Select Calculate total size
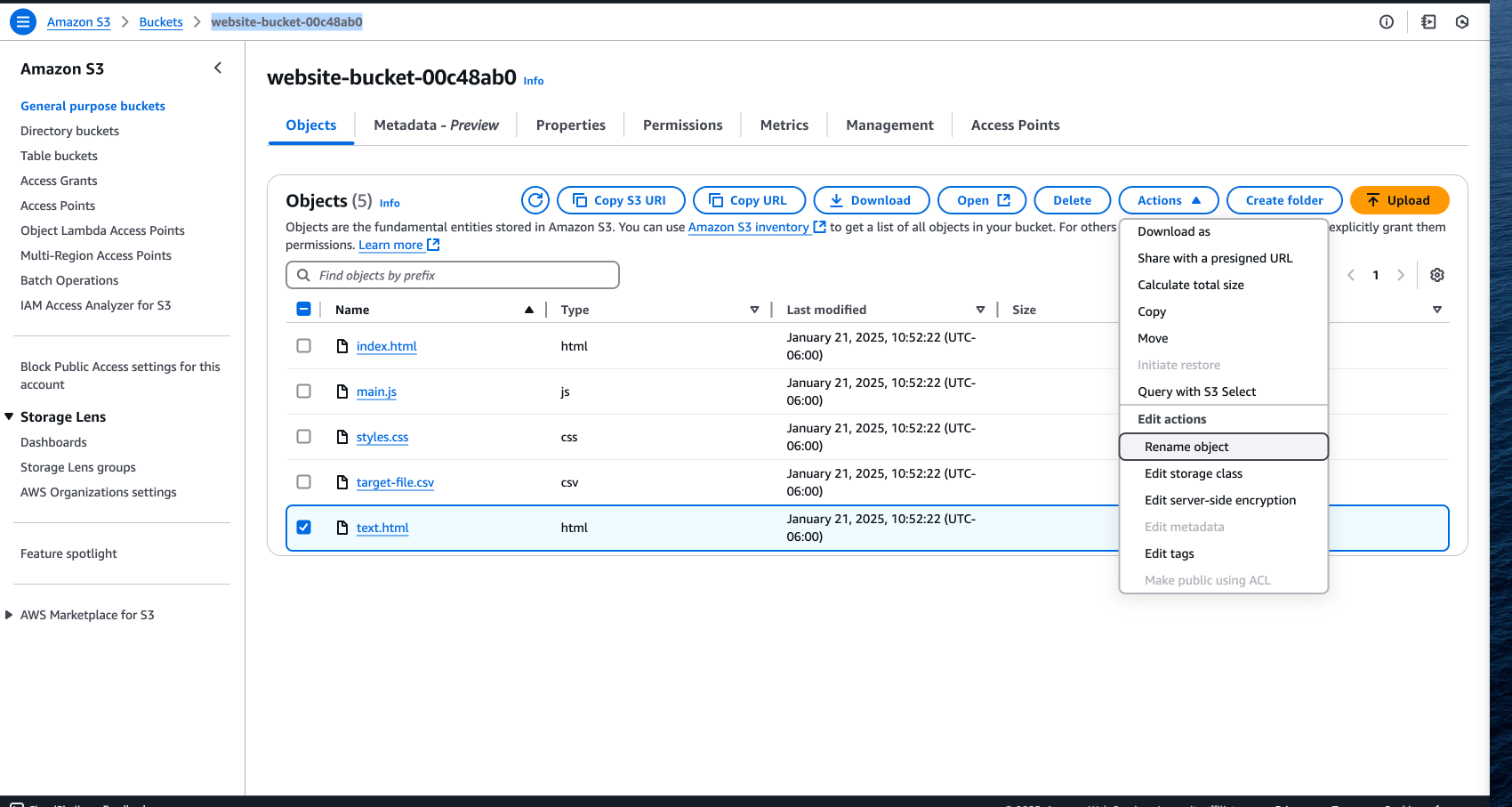1512x807 pixels. tap(1224, 285)
